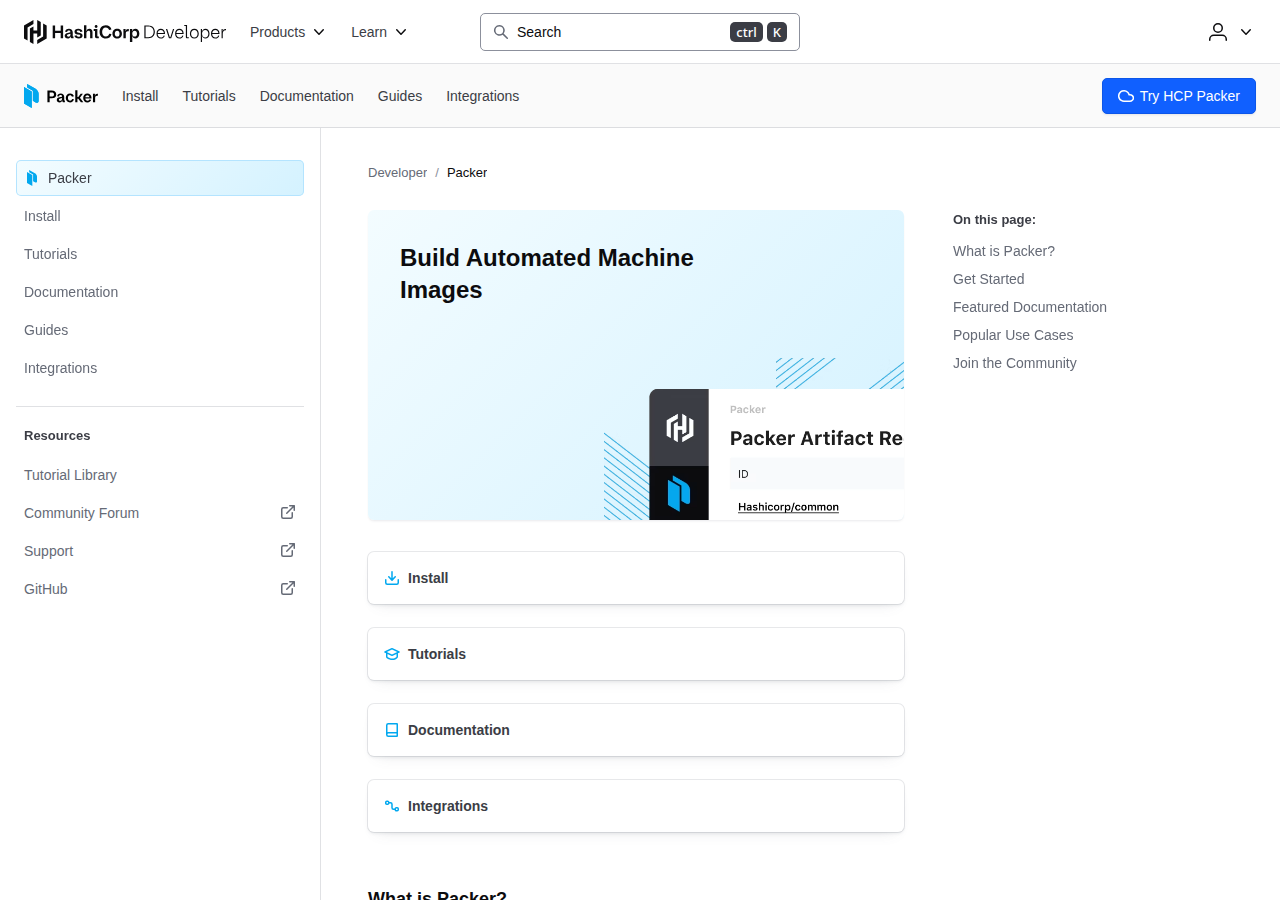Expand the Learn dropdown menu

click(x=379, y=32)
